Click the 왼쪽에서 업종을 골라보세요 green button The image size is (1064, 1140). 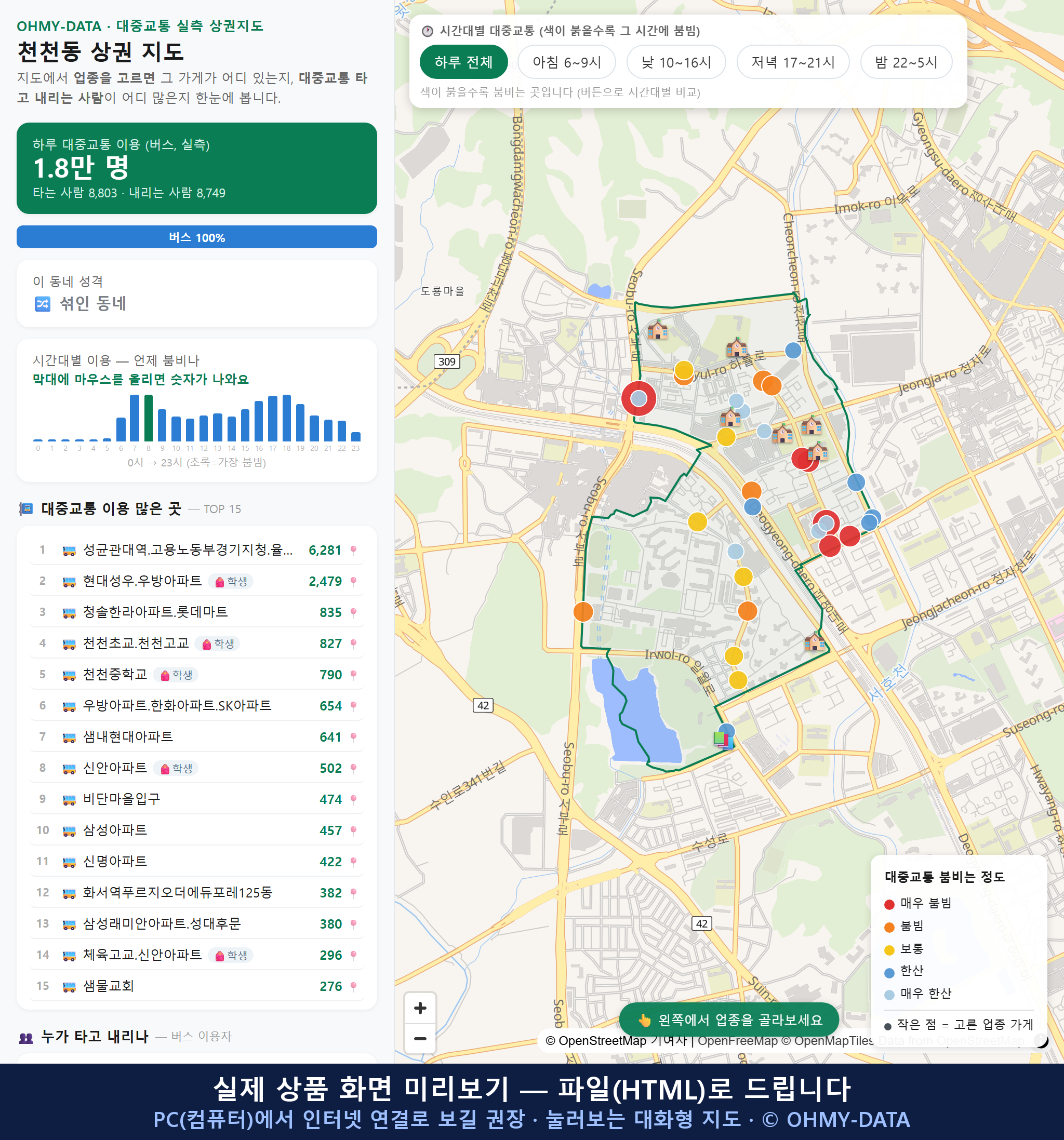pyautogui.click(x=729, y=1020)
